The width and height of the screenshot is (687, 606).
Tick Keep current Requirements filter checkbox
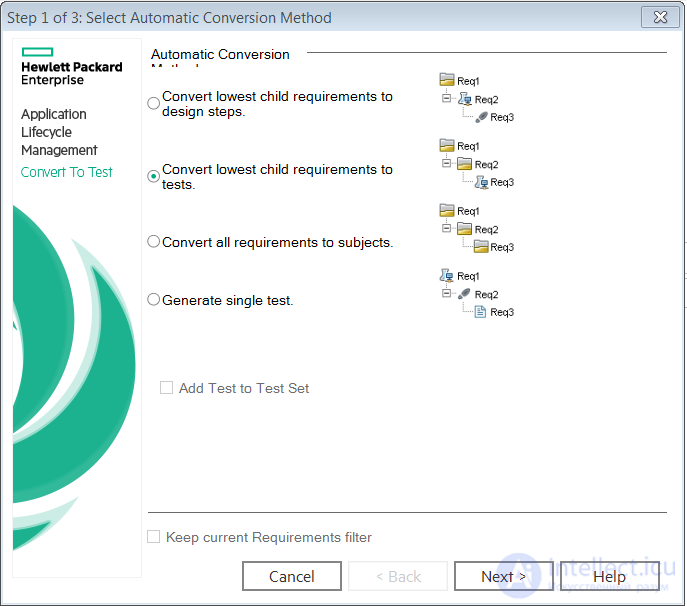pos(153,537)
